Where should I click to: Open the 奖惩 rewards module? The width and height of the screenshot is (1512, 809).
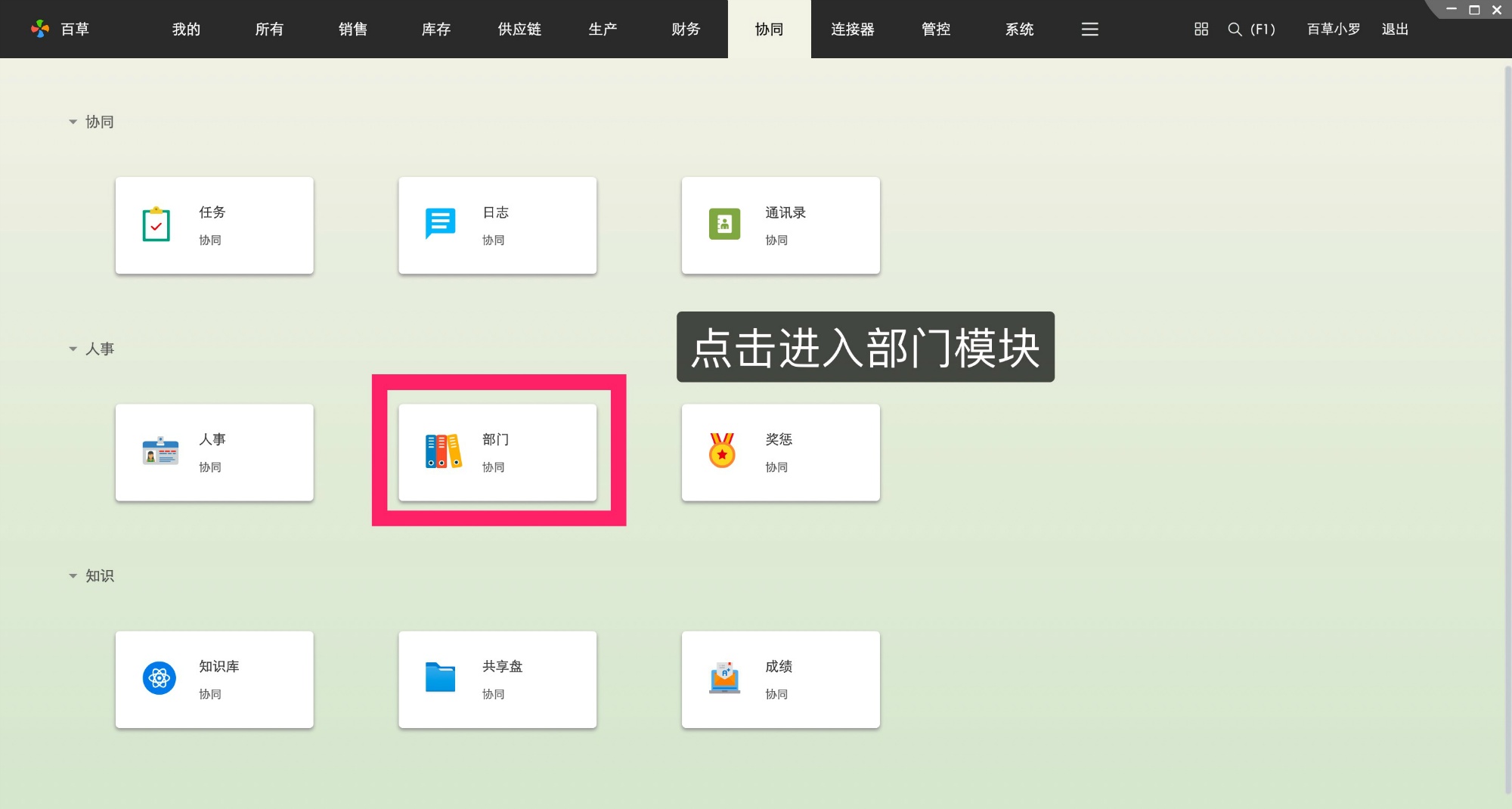[780, 451]
